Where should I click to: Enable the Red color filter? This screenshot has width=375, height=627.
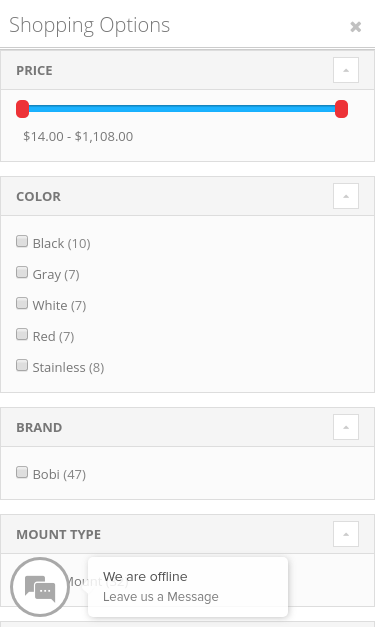(22, 334)
